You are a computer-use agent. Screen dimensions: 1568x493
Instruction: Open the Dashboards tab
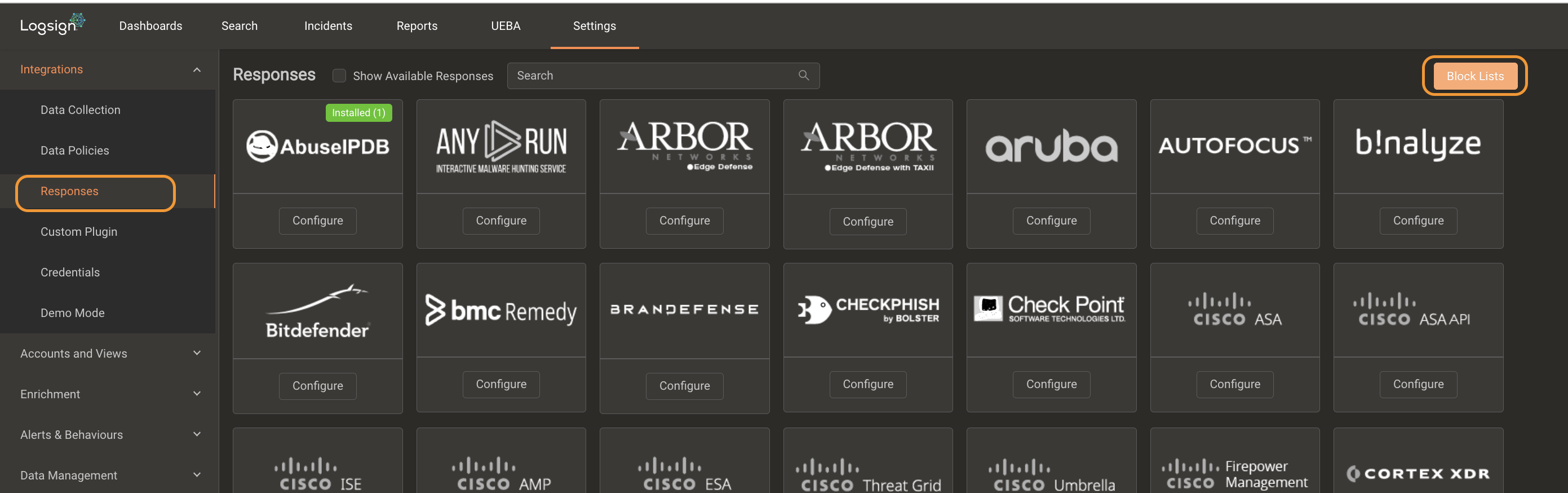tap(150, 25)
